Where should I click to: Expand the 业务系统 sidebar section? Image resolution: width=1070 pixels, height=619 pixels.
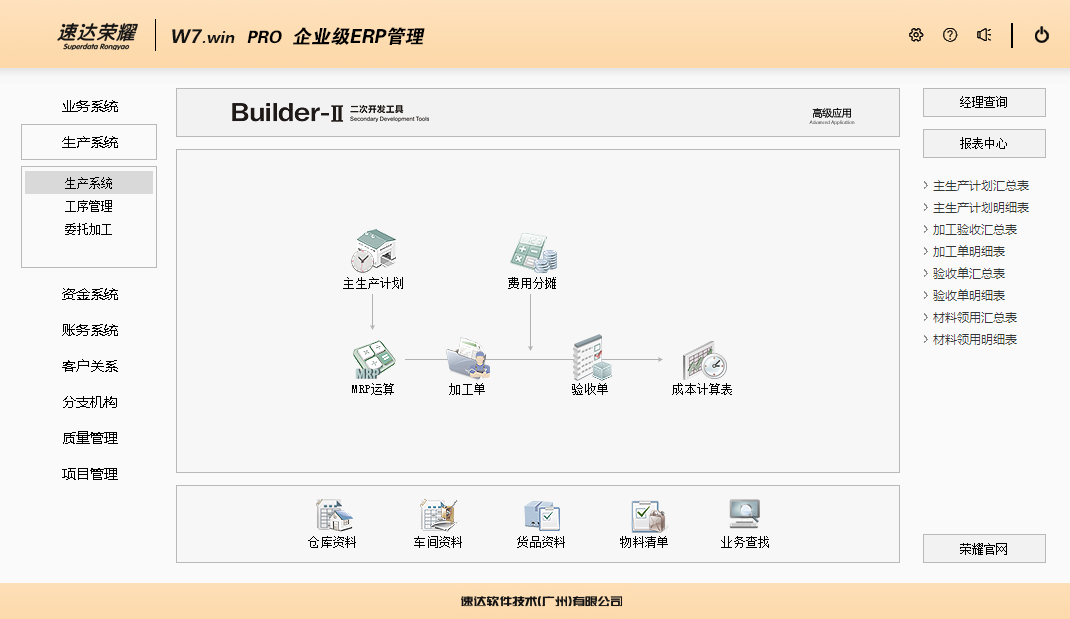(90, 106)
